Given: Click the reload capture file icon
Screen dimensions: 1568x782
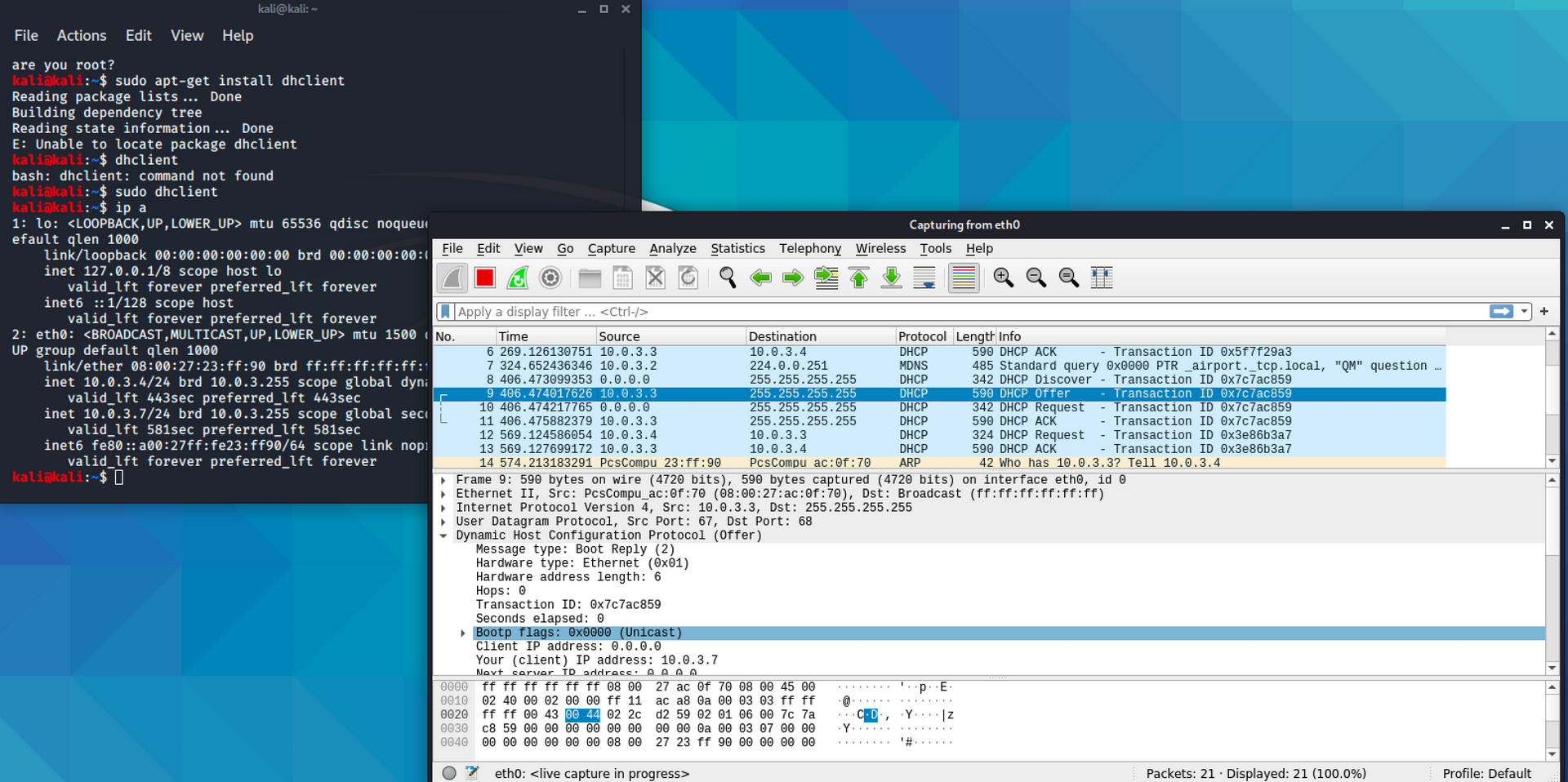Looking at the screenshot, I should (688, 278).
